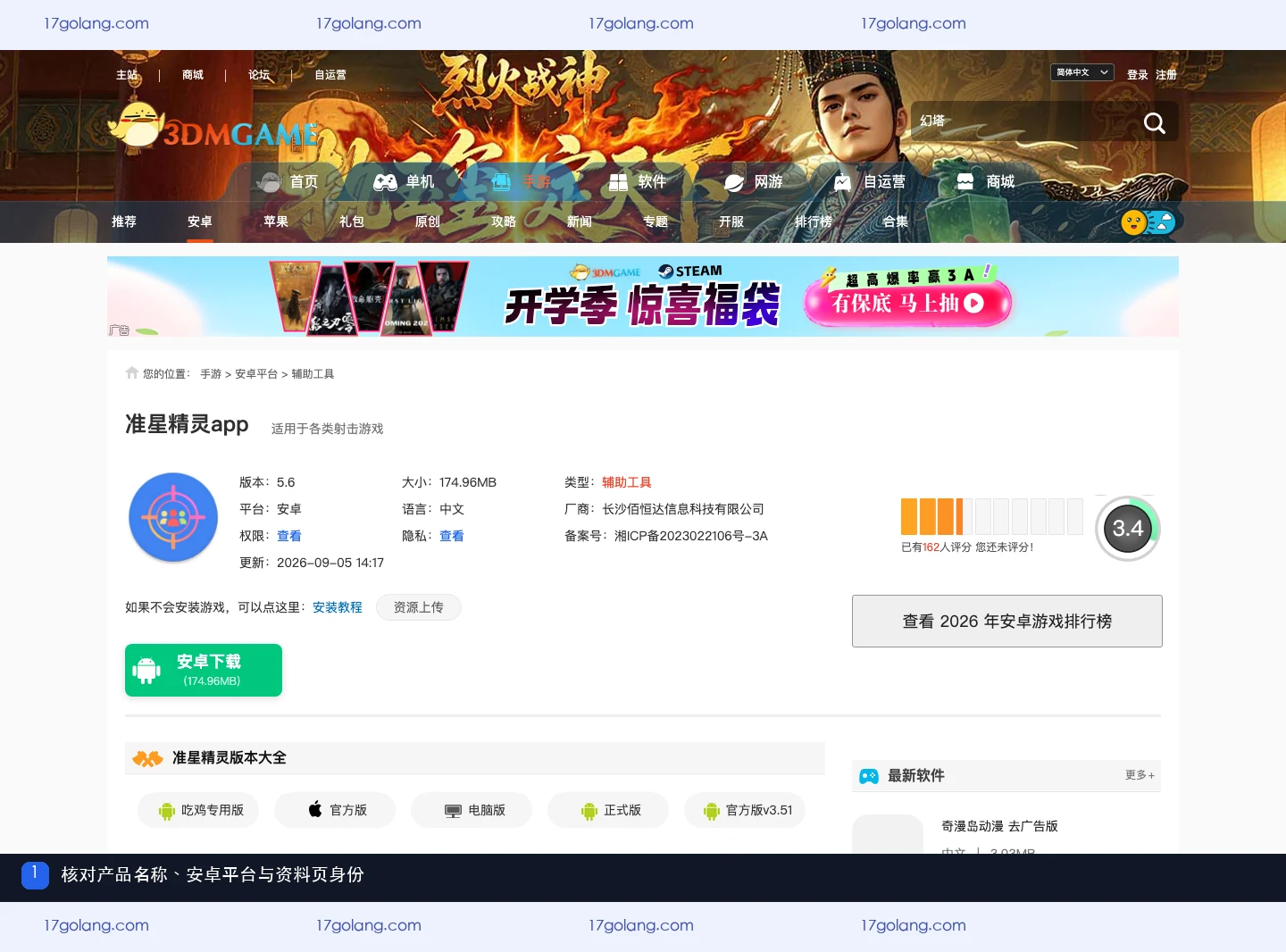Viewport: 1286px width, 952px height.
Task: Click the 3DMGAME duck logo
Action: point(213,125)
